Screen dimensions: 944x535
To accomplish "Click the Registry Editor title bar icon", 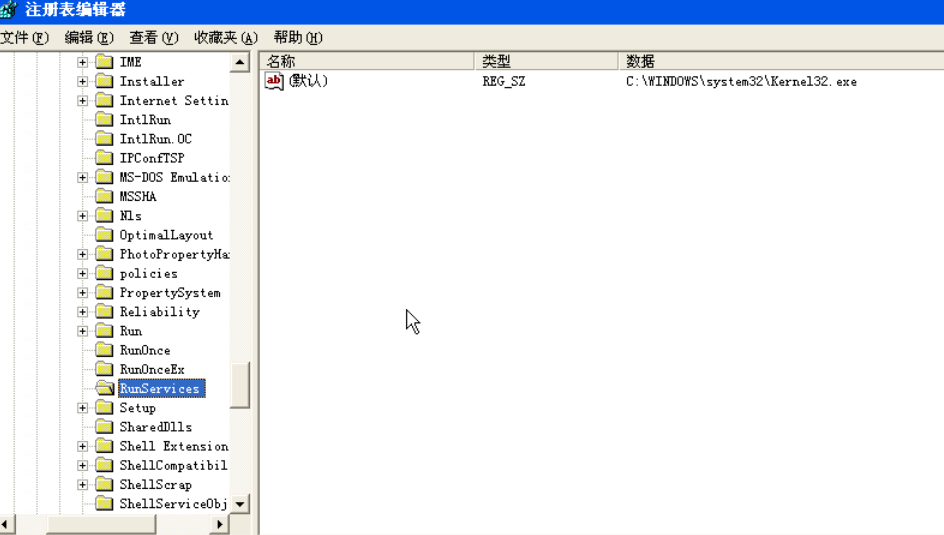I will coord(9,10).
